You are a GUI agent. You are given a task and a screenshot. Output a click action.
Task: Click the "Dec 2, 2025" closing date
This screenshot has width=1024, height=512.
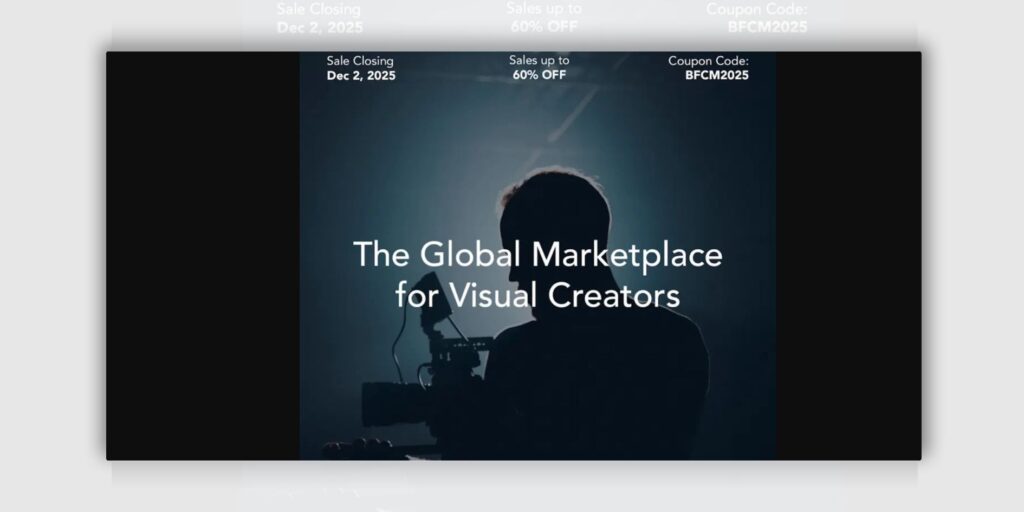click(361, 75)
